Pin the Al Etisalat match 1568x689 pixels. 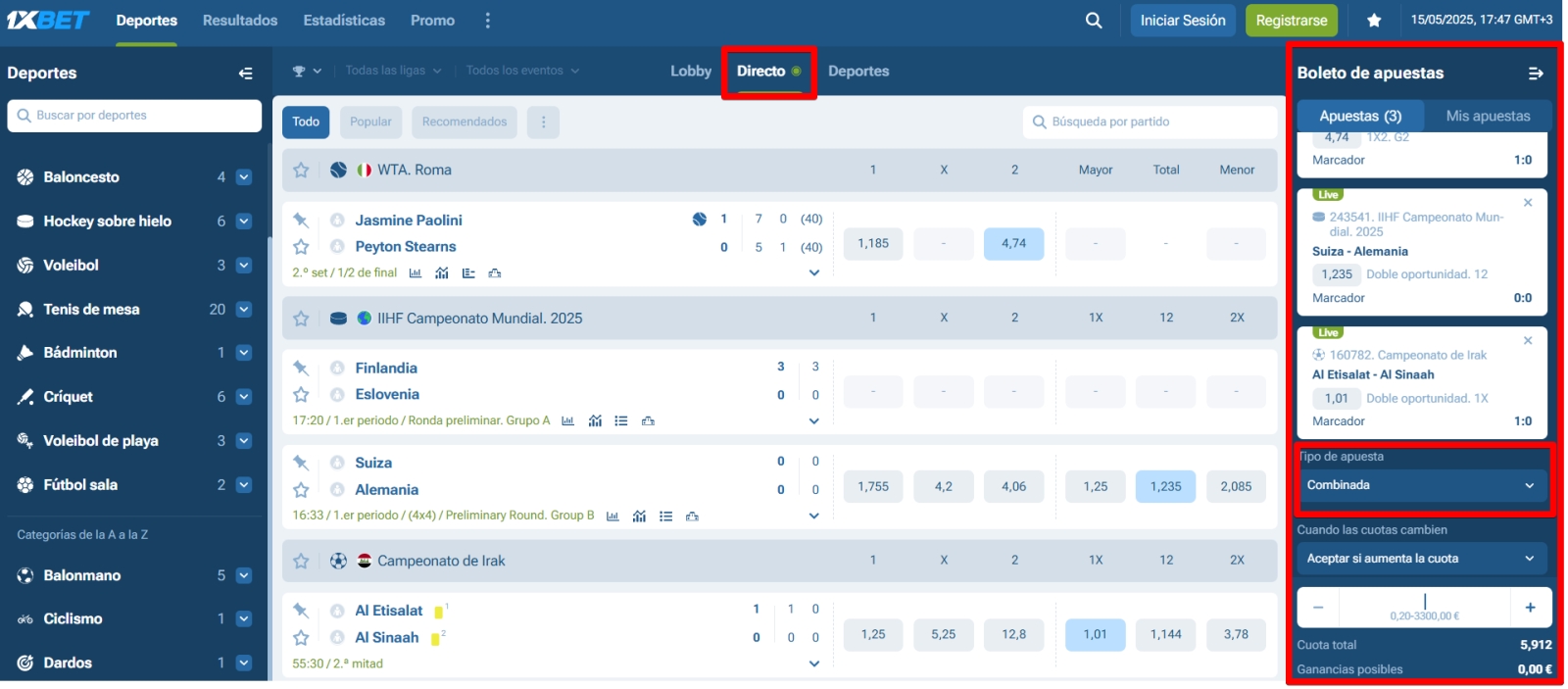point(301,611)
